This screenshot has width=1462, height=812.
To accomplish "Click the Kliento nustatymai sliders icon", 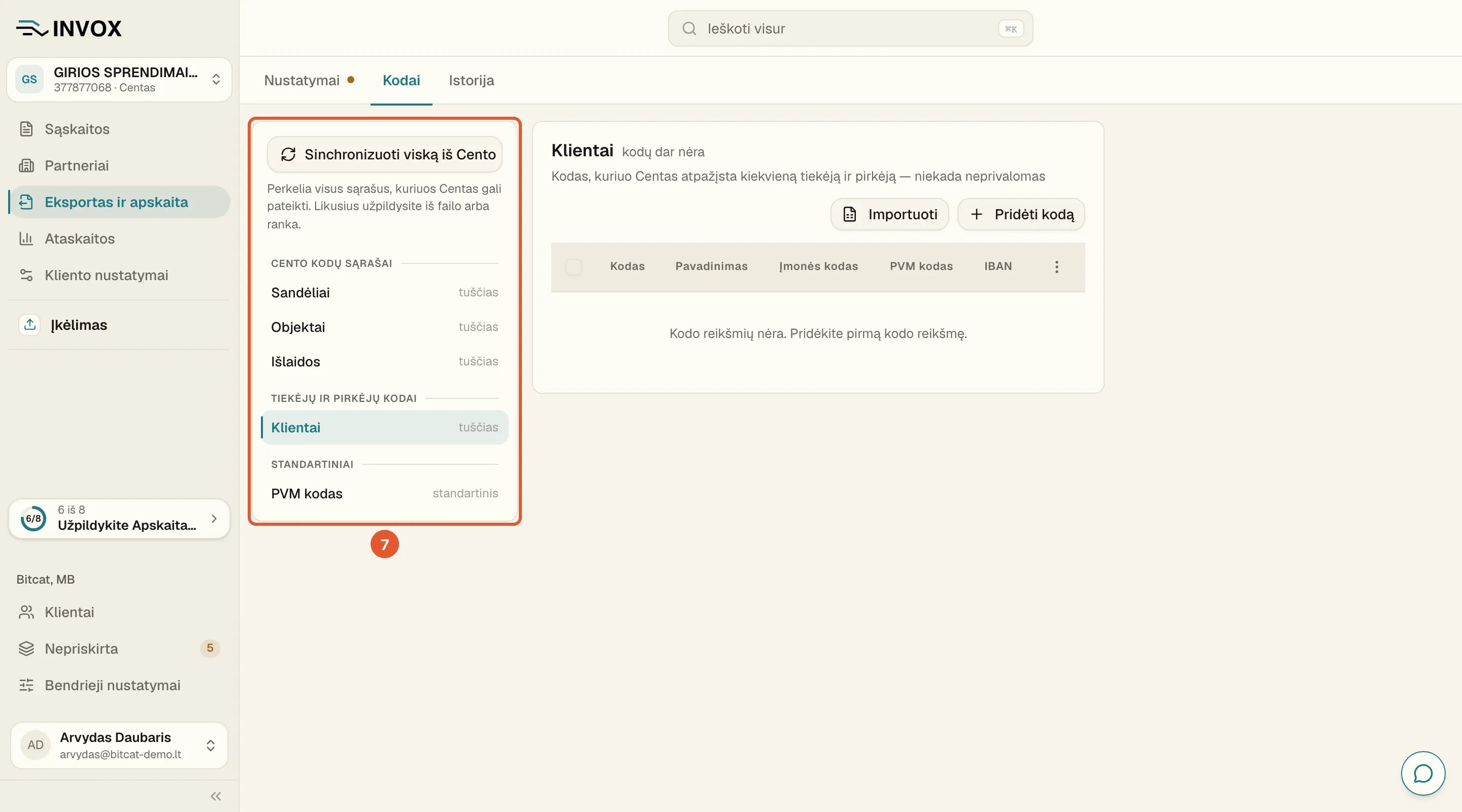I will click(26, 275).
